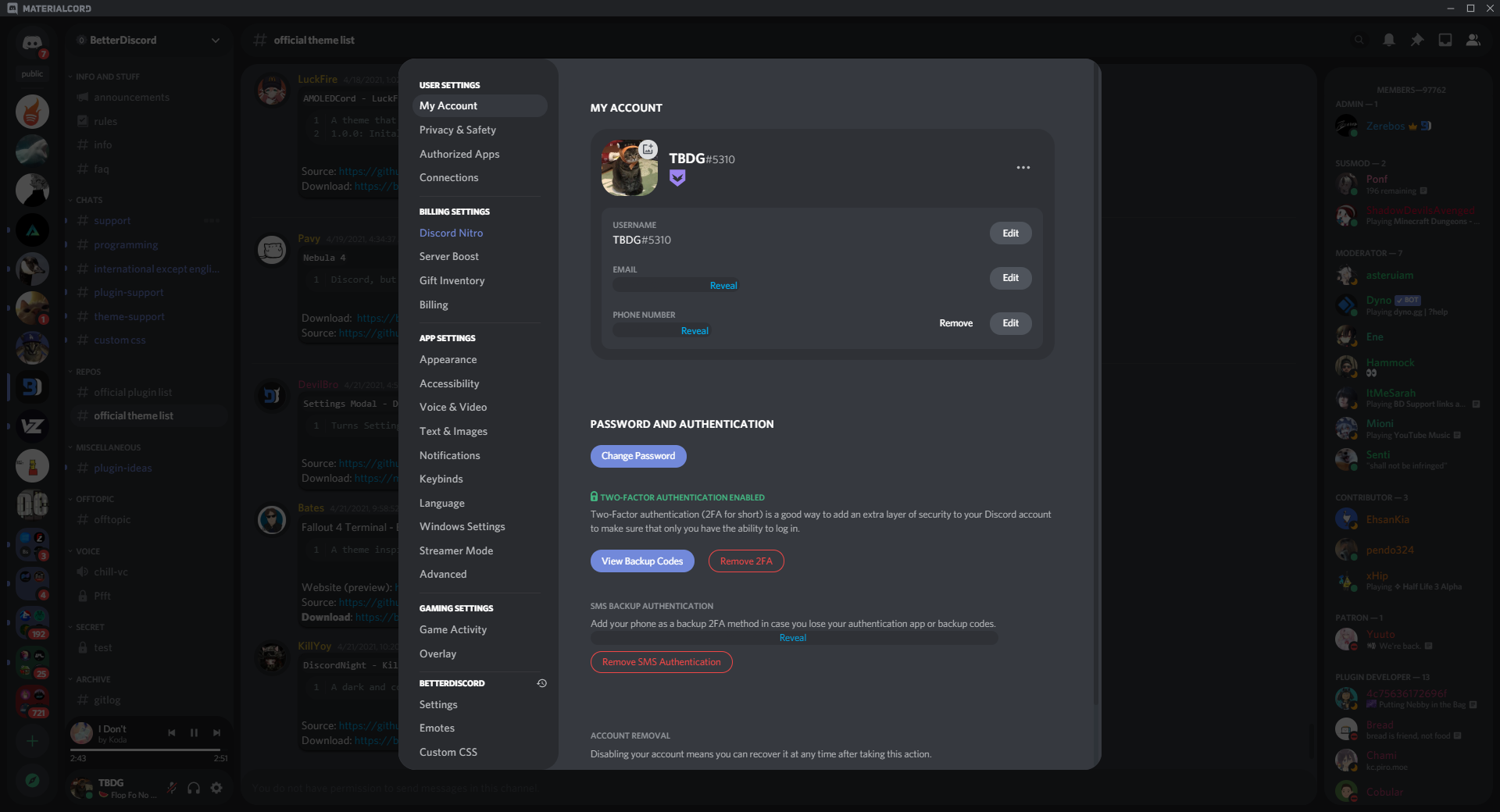
Task: Click the add server plus icon
Action: (32, 741)
